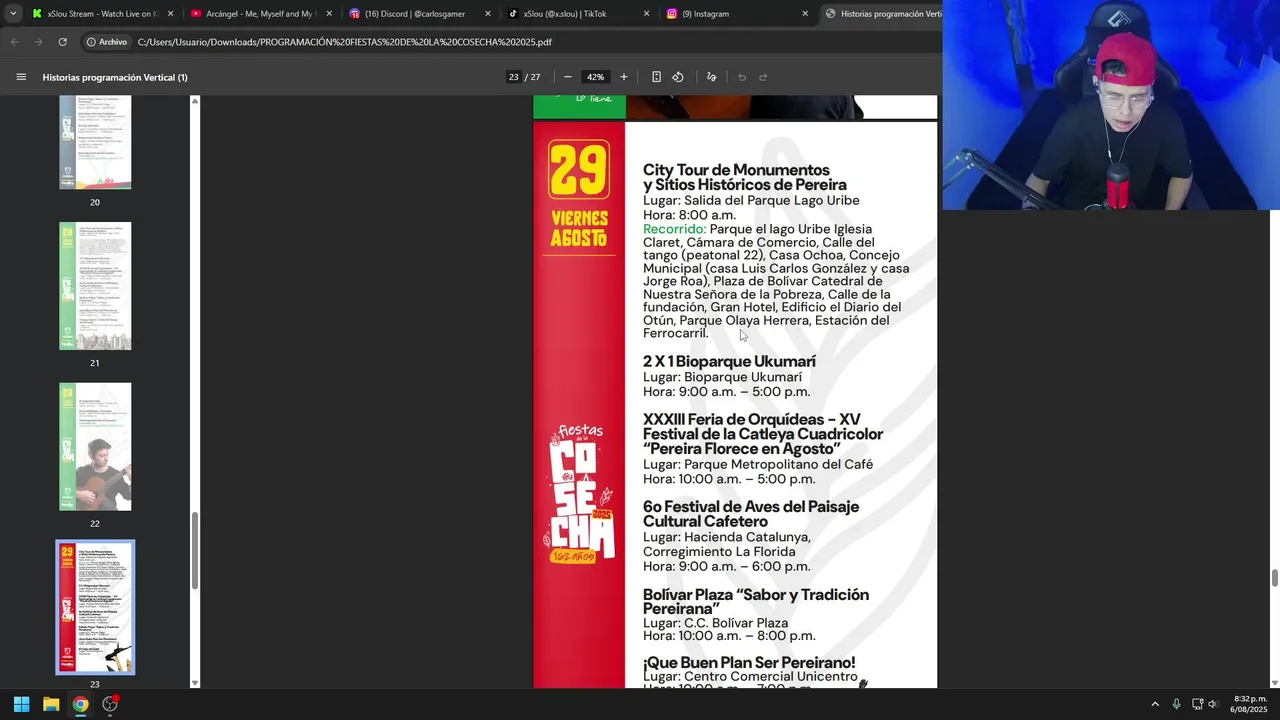Click the fit to page icon
Screen dimensions: 1280x720
pyautogui.click(x=656, y=77)
